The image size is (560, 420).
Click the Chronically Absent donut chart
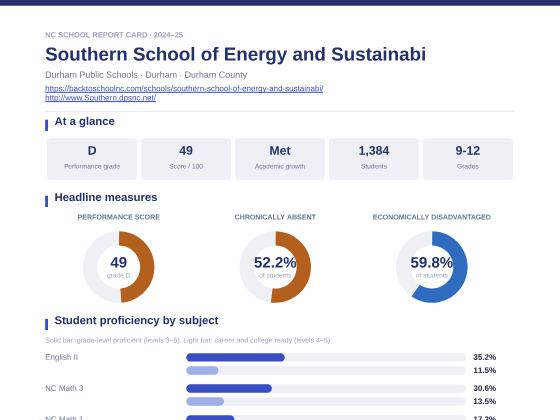pos(275,267)
